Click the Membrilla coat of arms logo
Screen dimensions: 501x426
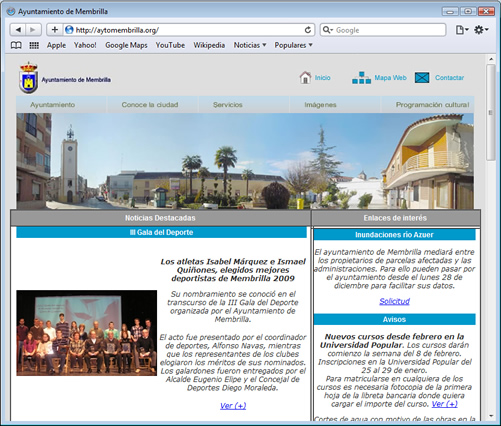pos(29,78)
